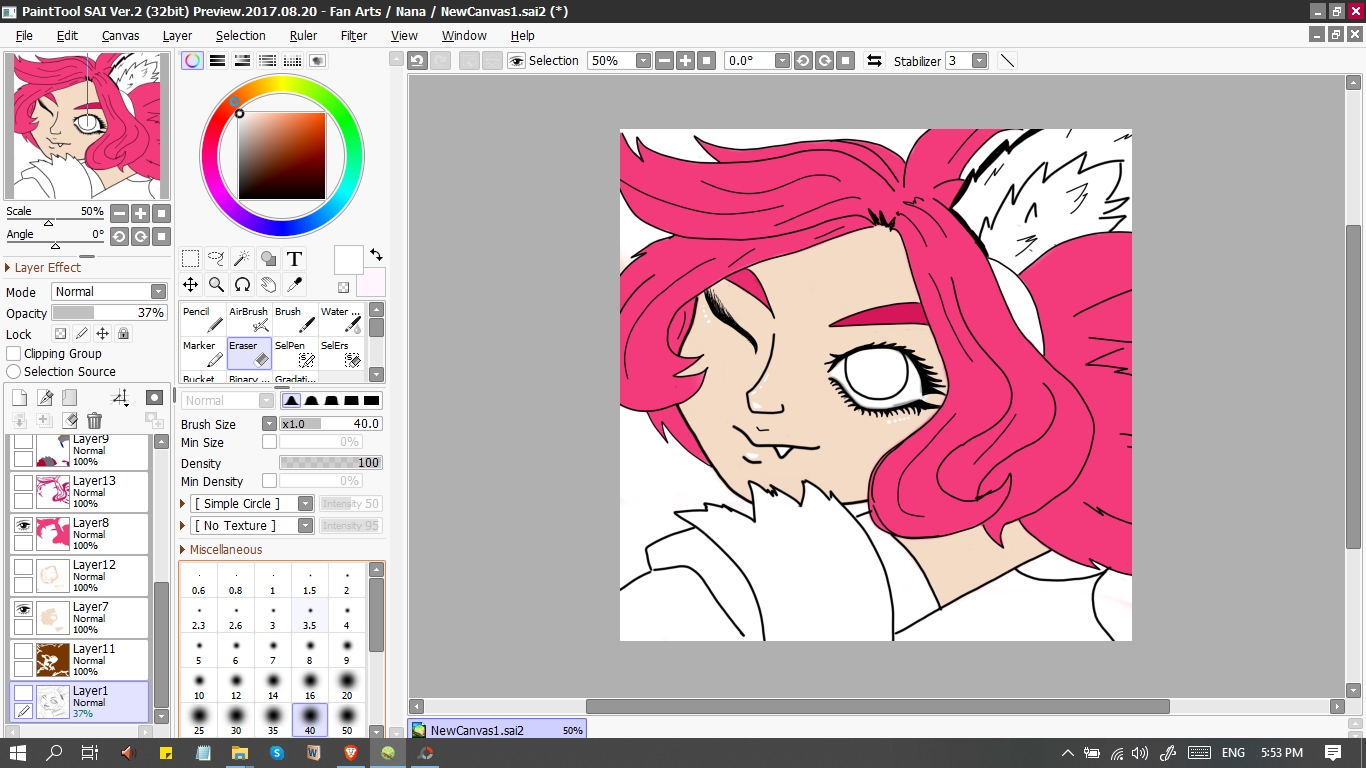Select the Magic Wand tool
Screen dimensions: 1366x768
[242, 259]
